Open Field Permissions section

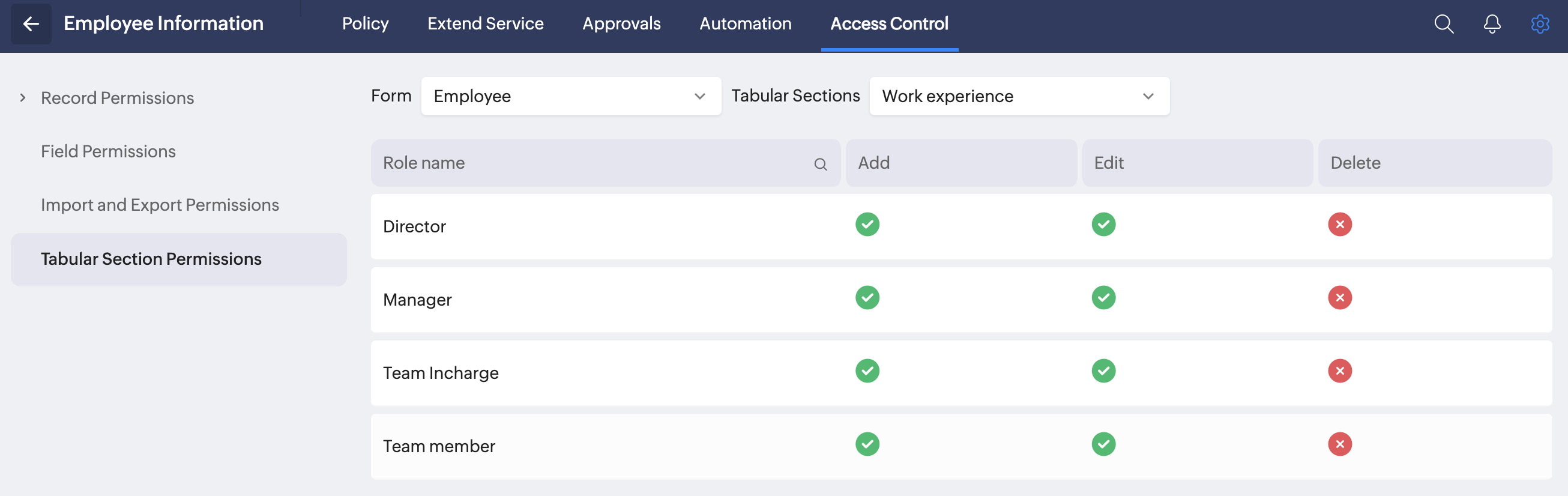click(107, 151)
